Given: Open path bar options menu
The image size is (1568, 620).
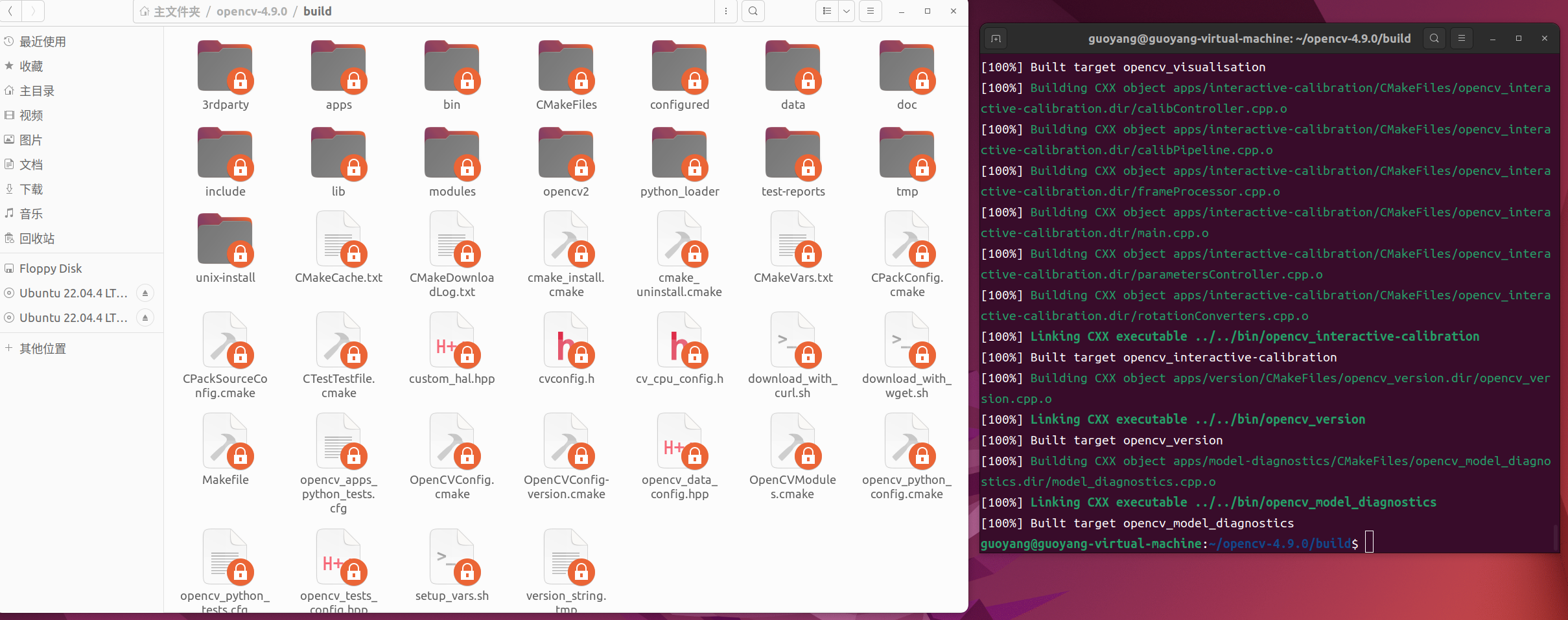Looking at the screenshot, I should 726,11.
